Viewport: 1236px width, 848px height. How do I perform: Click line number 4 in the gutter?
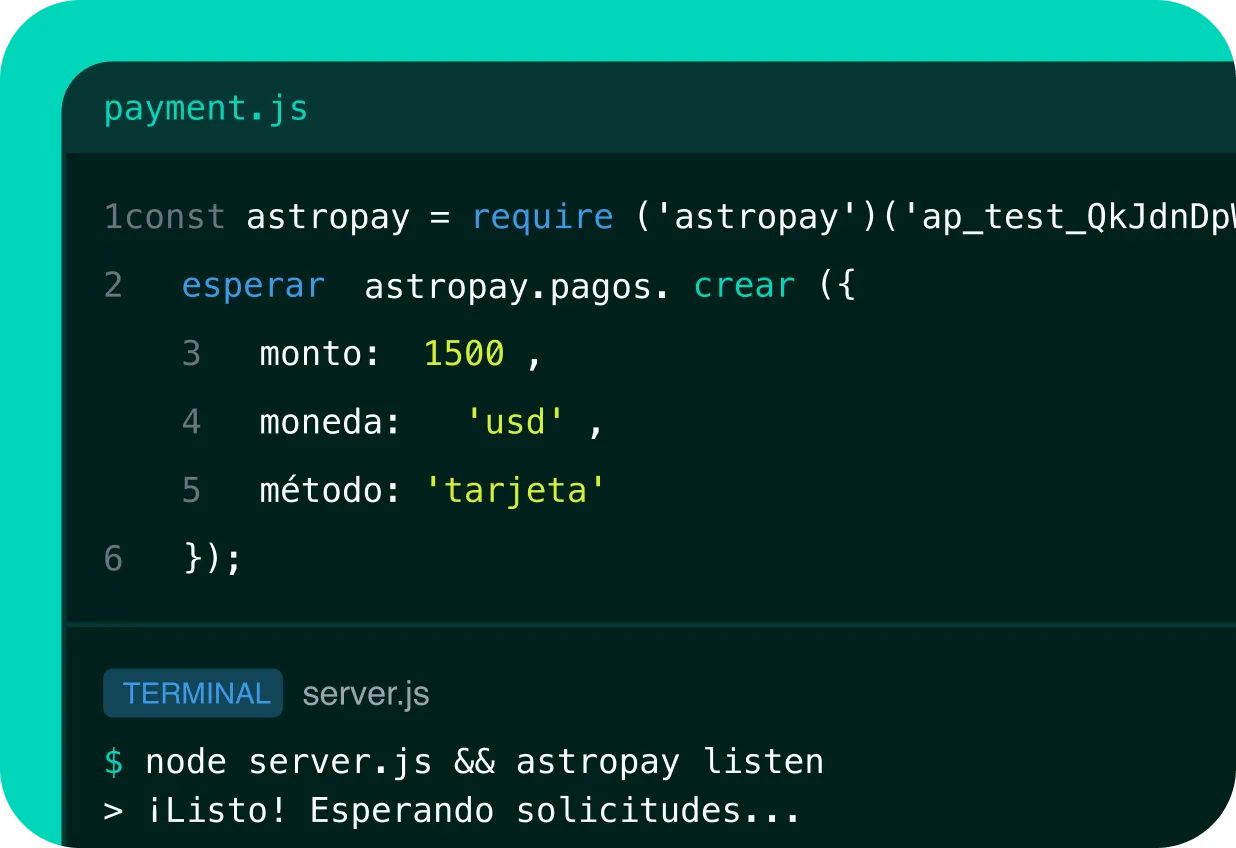coord(192,422)
